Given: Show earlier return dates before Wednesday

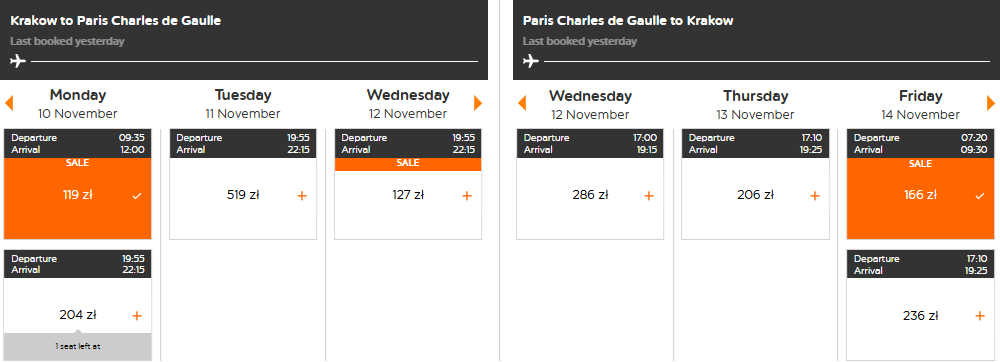Looking at the screenshot, I should point(522,103).
